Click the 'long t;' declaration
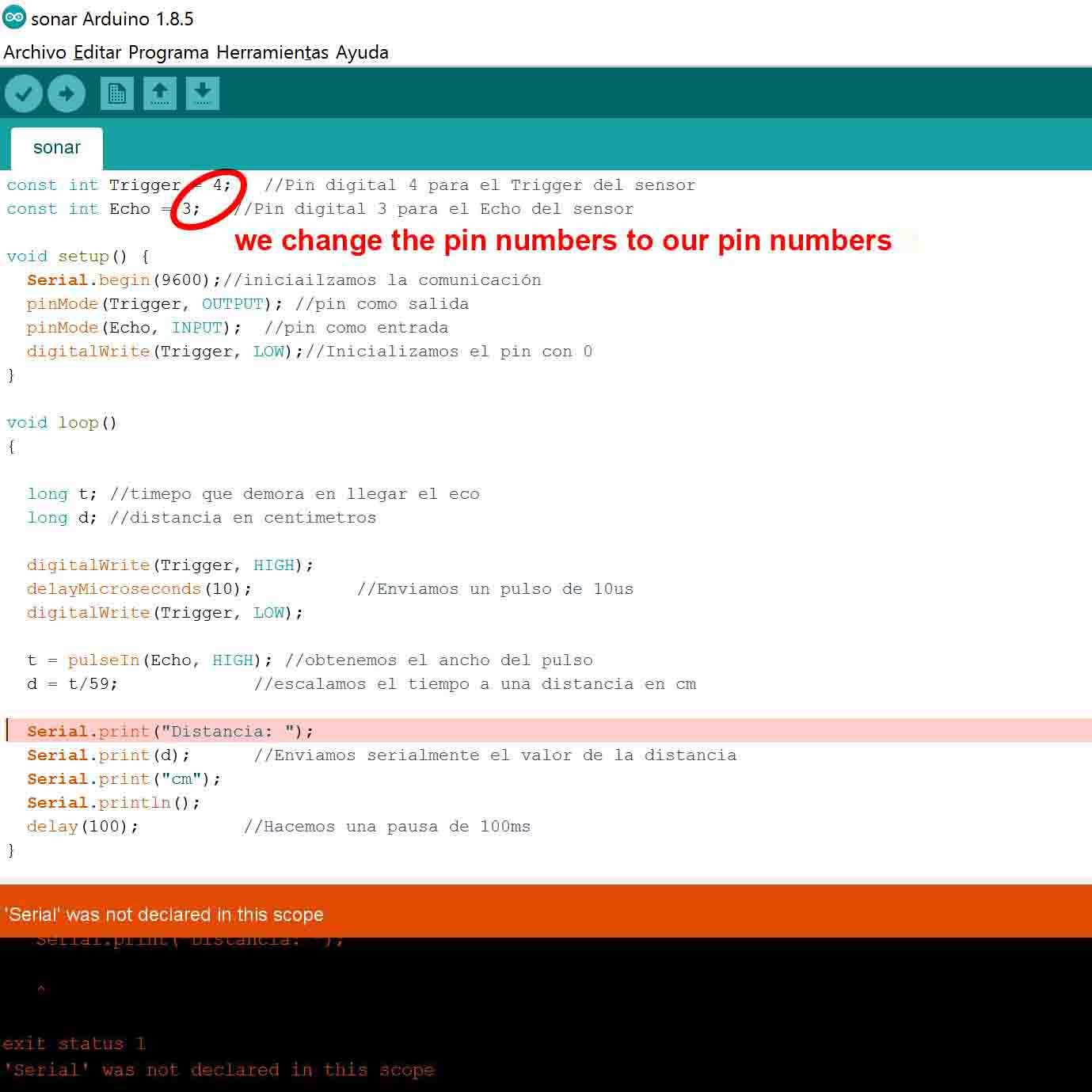 pyautogui.click(x=62, y=494)
